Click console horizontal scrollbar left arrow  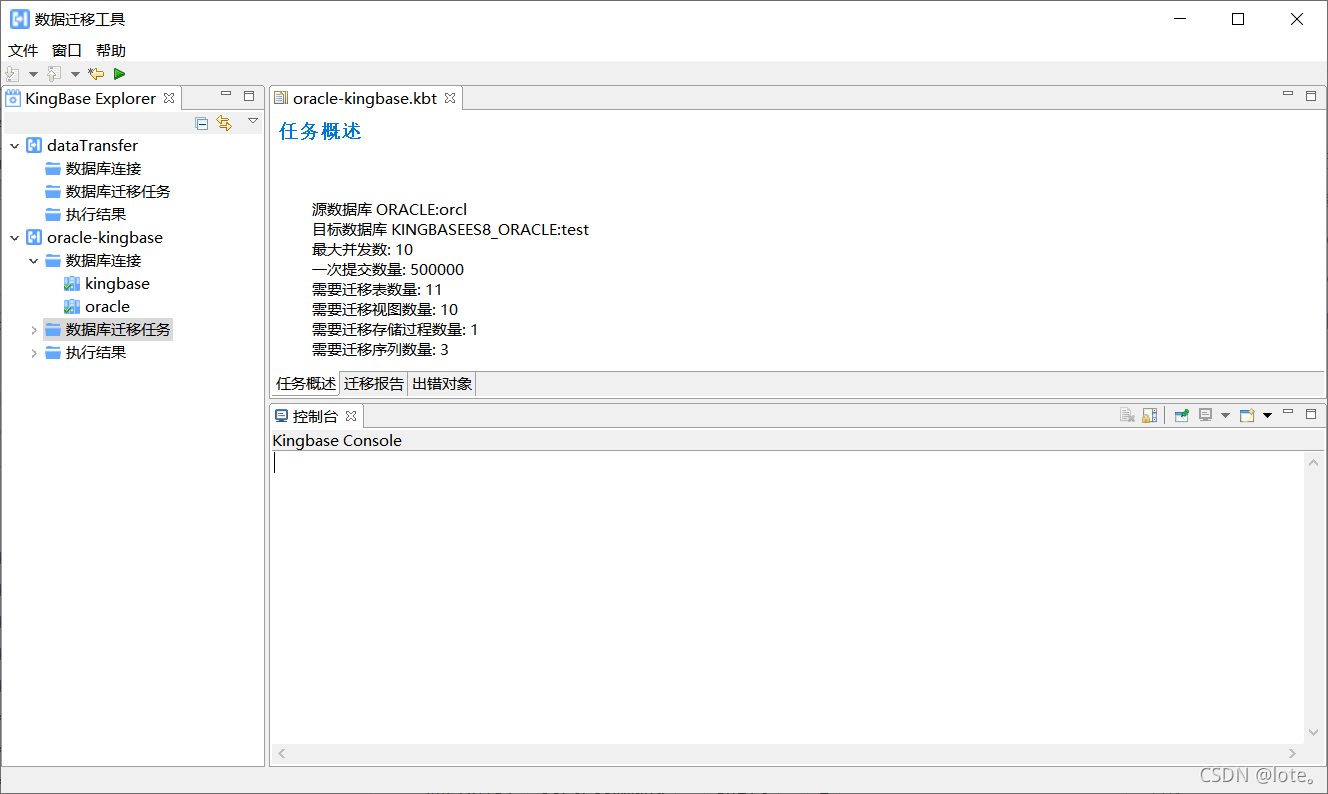point(282,754)
